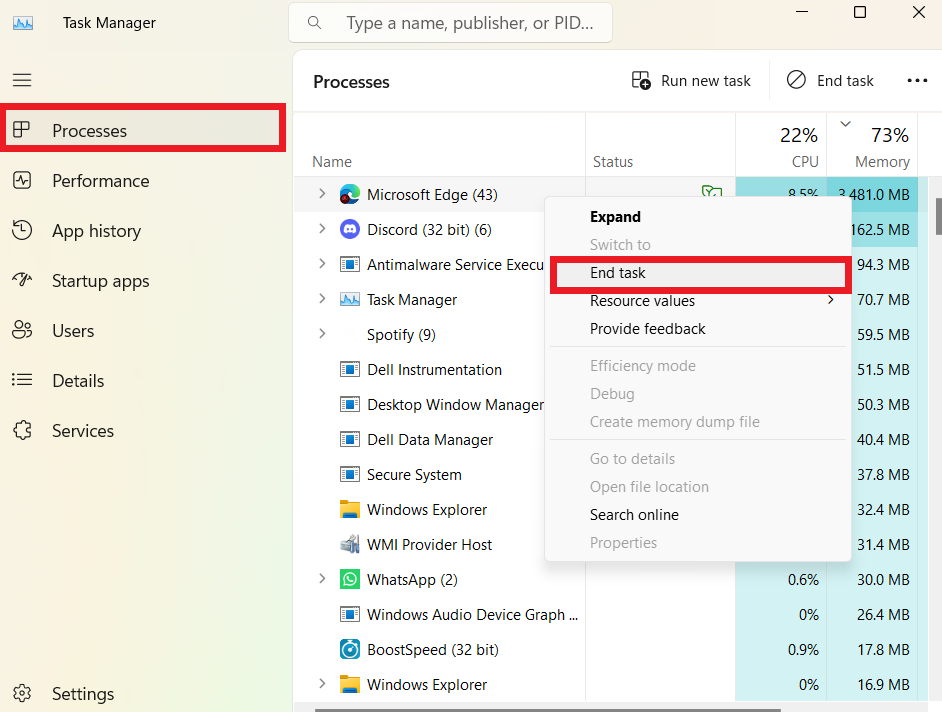The height and width of the screenshot is (712, 942).
Task: Expand the Discord process tree
Action: [322, 229]
